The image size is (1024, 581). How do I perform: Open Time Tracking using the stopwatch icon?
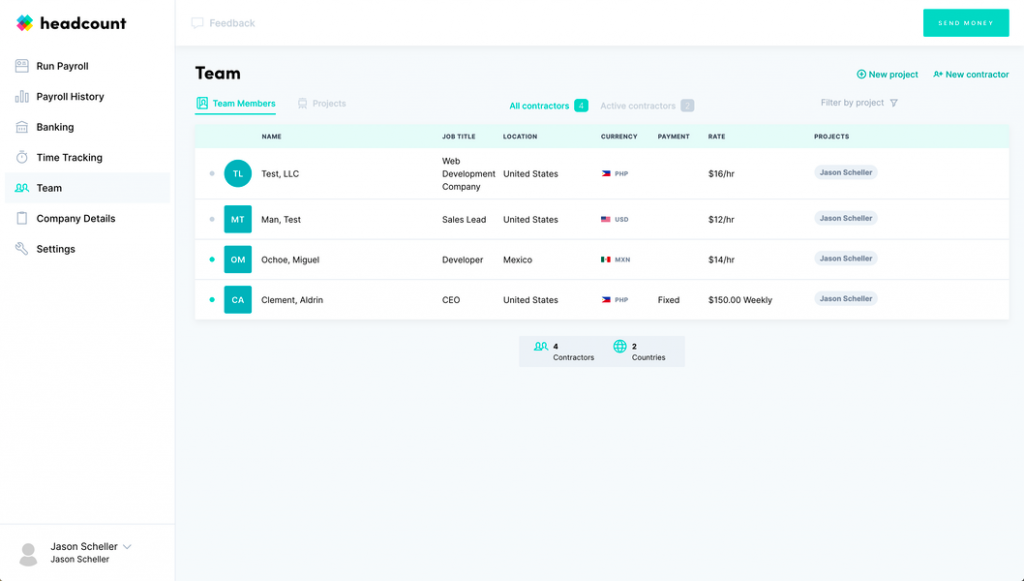22,157
